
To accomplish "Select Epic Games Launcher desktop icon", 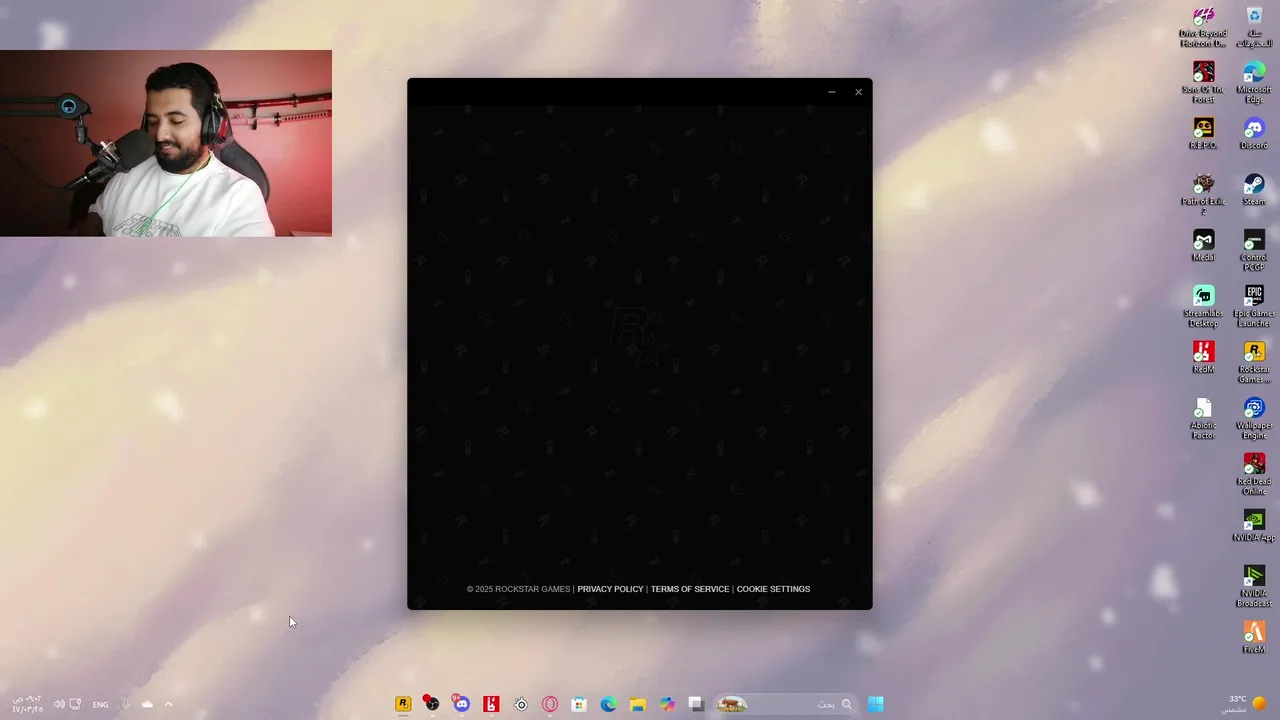I will tap(1254, 307).
